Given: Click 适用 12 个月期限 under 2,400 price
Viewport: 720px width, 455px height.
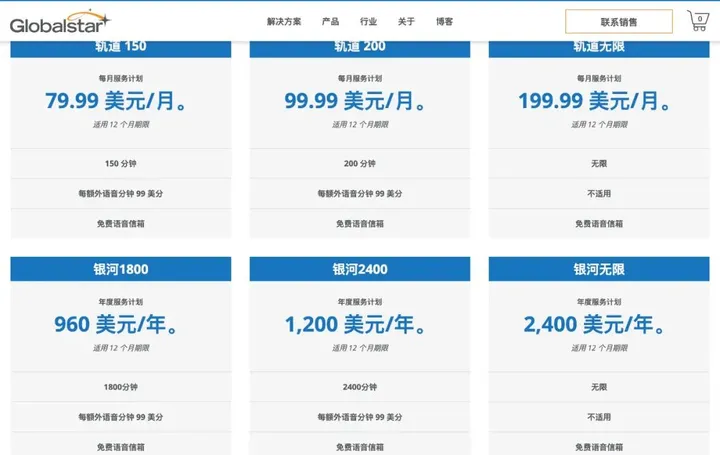Looking at the screenshot, I should (599, 348).
